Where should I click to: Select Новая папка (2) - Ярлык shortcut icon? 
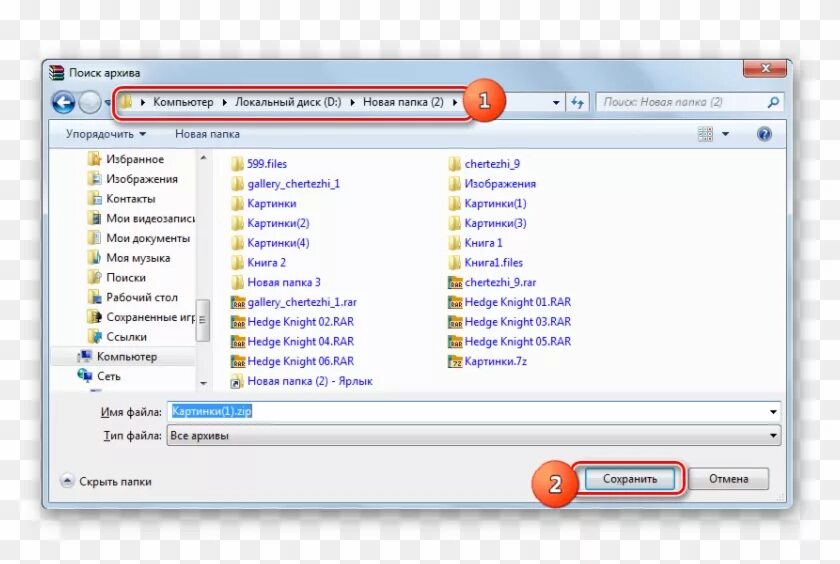[x=236, y=381]
